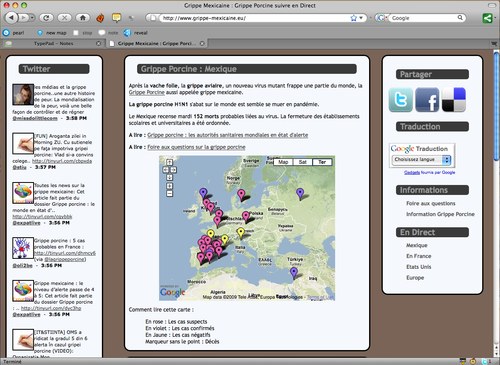The width and height of the screenshot is (500, 365).
Task: Click the pink marker in Sweden
Action: pyautogui.click(x=241, y=195)
